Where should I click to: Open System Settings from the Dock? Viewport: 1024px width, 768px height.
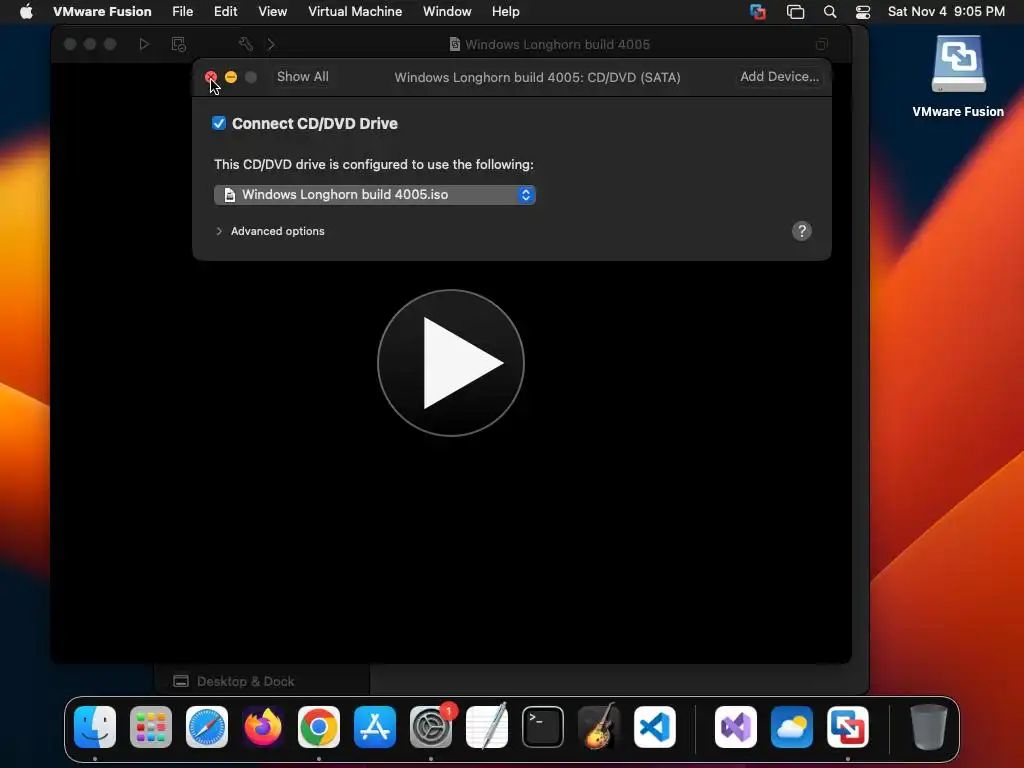point(431,727)
